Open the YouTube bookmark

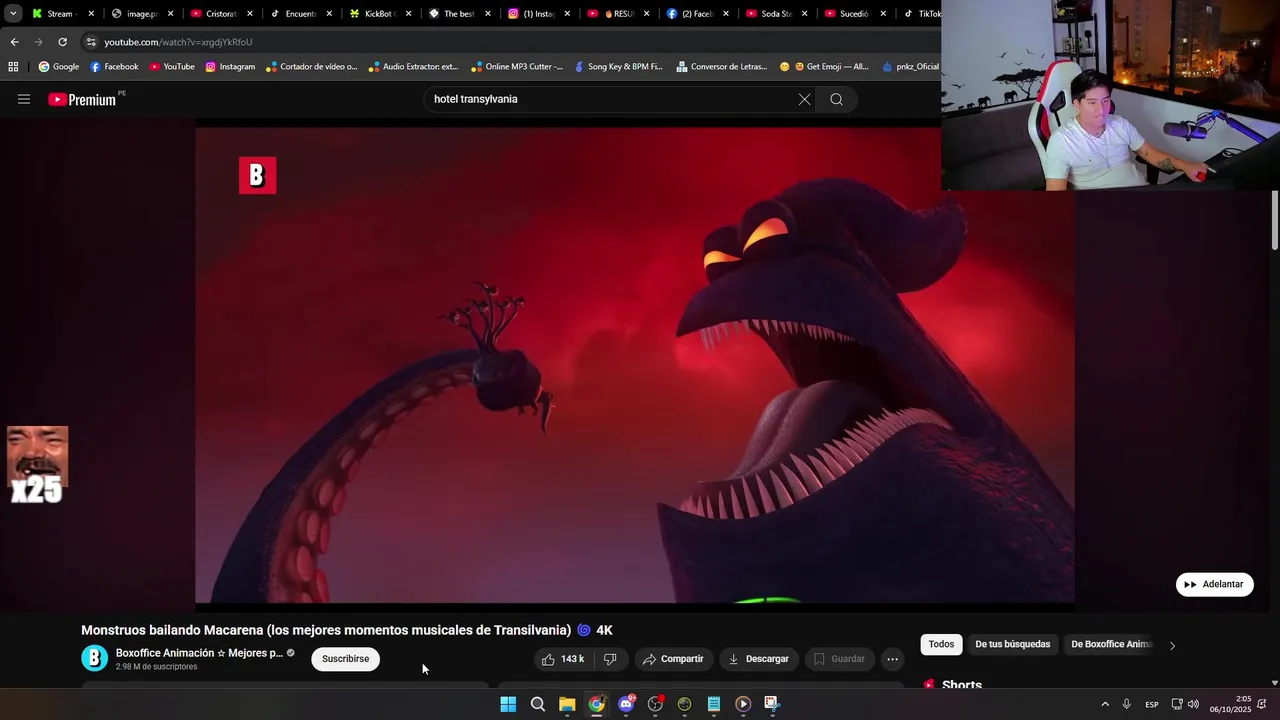(172, 67)
